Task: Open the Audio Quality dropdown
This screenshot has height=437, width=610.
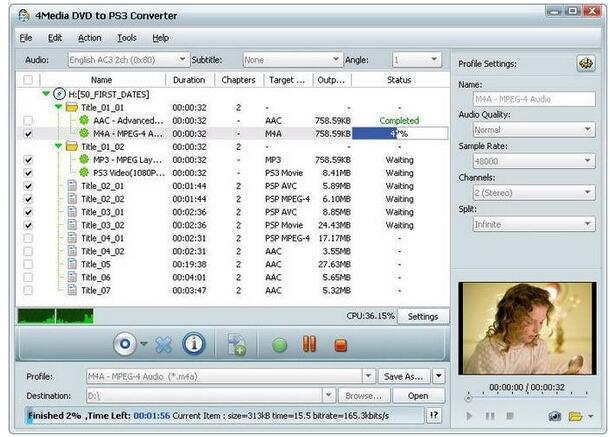Action: click(534, 130)
